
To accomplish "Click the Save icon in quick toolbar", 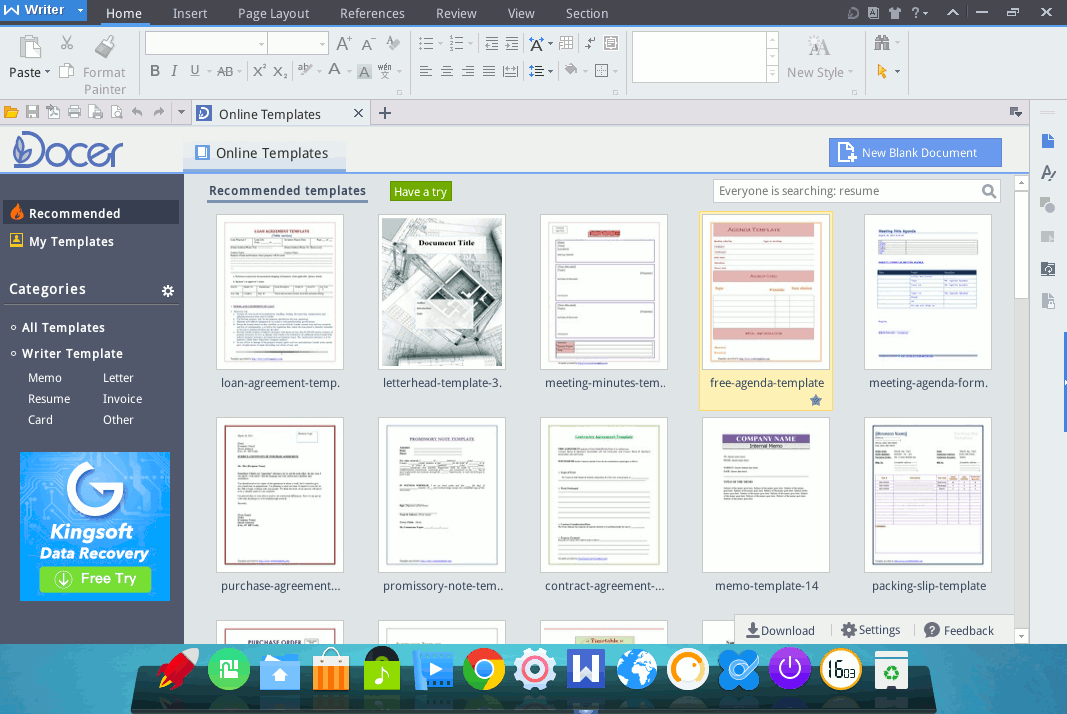I will click(32, 113).
